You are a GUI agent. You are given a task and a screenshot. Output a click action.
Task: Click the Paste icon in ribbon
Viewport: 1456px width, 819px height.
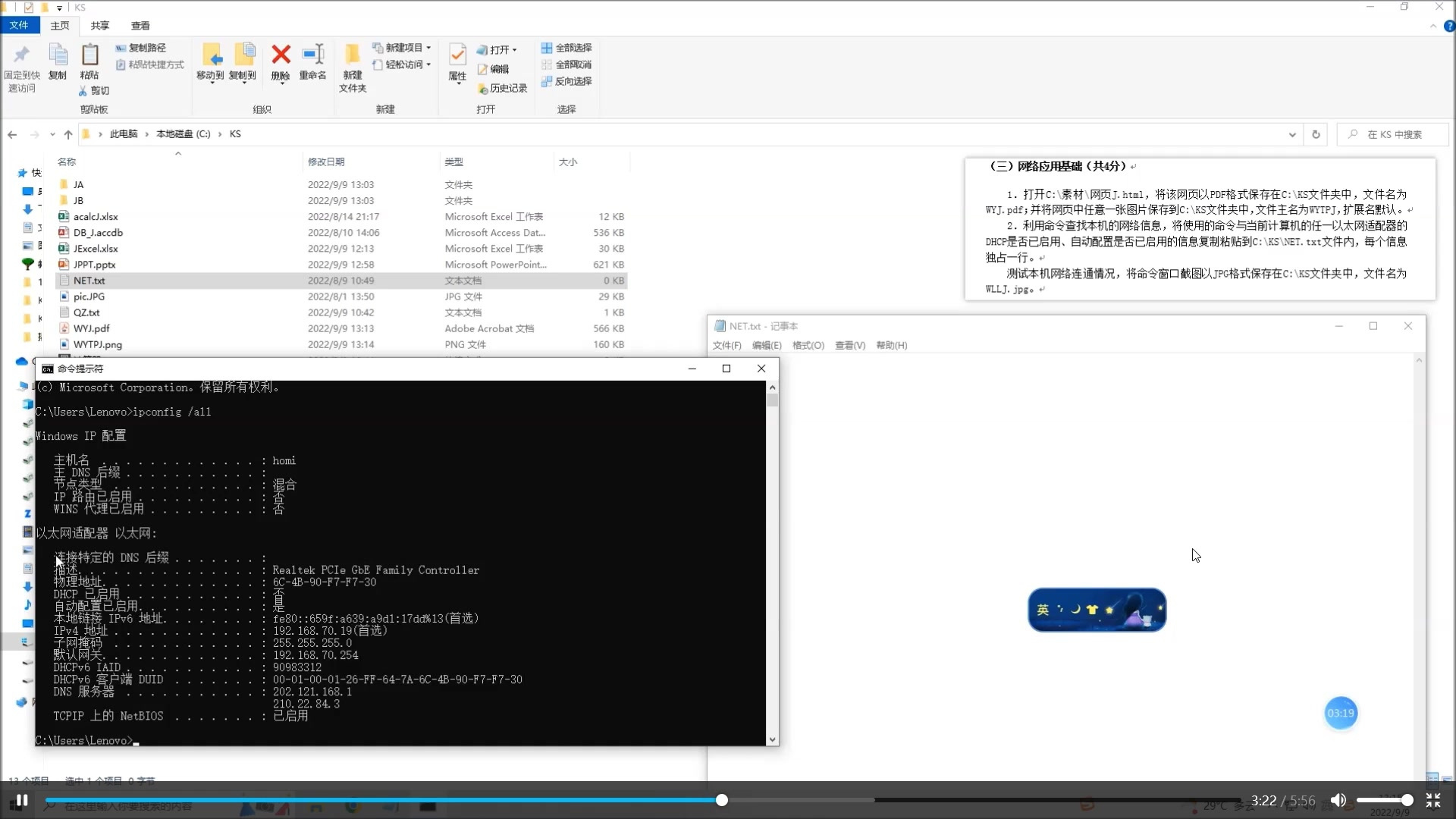pos(89,55)
